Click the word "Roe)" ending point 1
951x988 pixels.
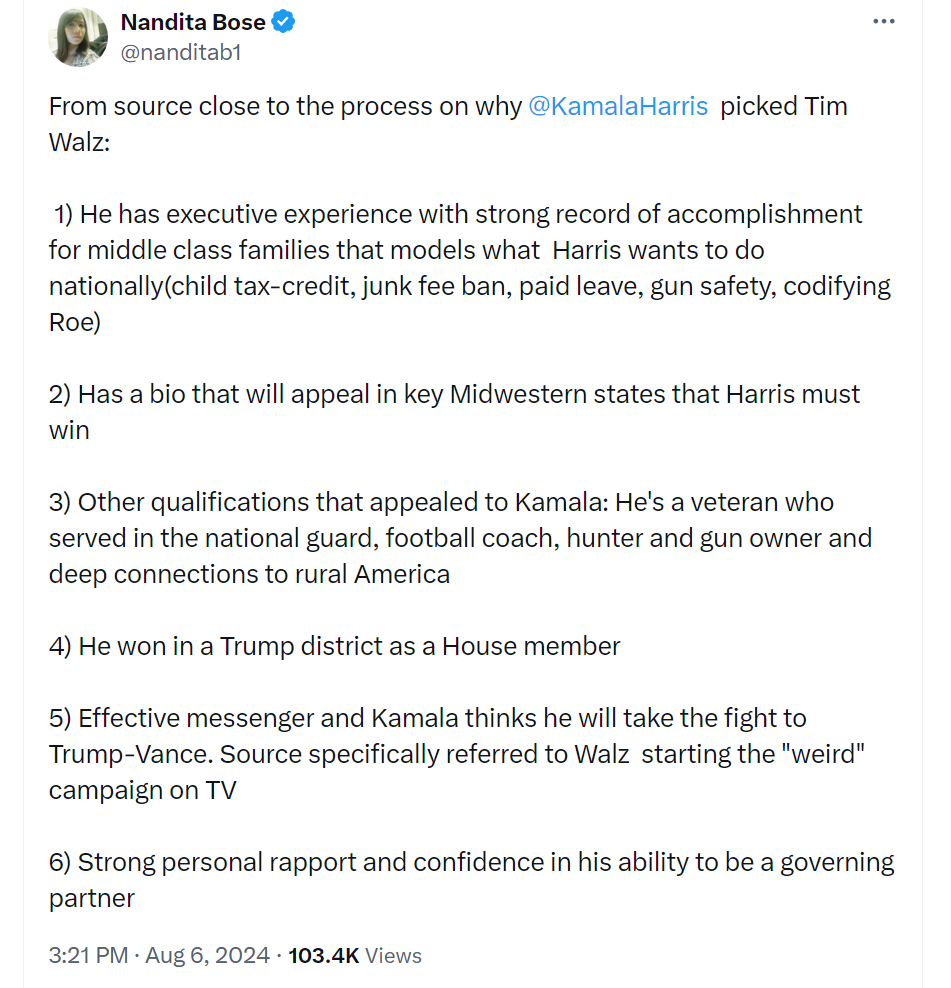click(x=74, y=322)
